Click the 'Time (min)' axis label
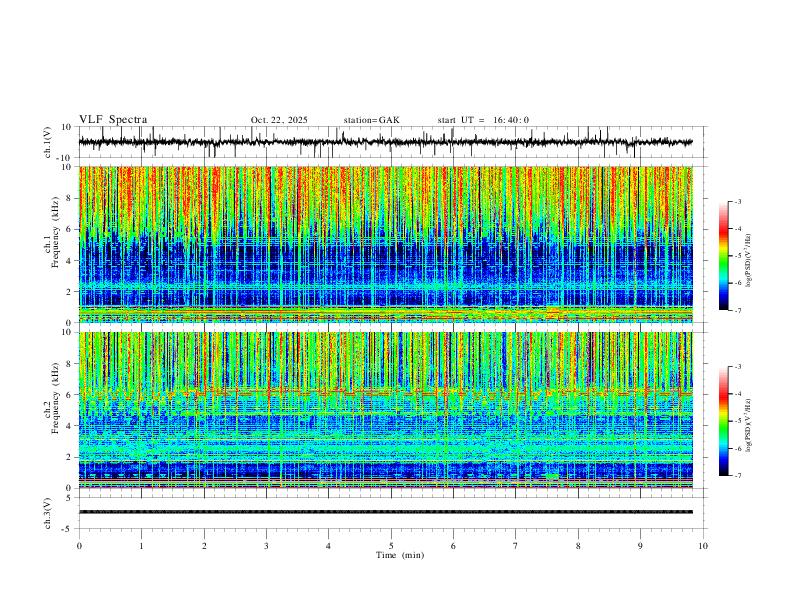The height and width of the screenshot is (612, 792). tap(400, 555)
